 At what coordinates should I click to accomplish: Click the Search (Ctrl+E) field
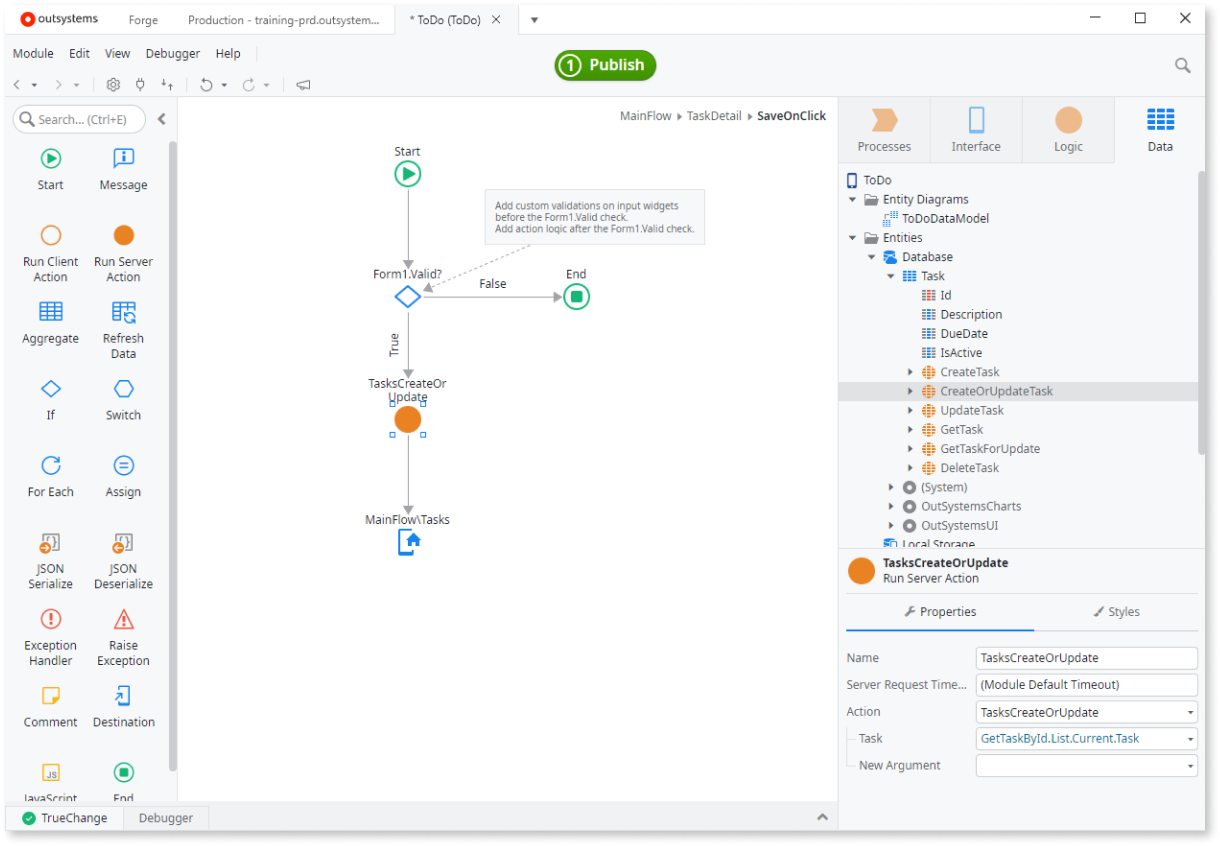coord(79,119)
